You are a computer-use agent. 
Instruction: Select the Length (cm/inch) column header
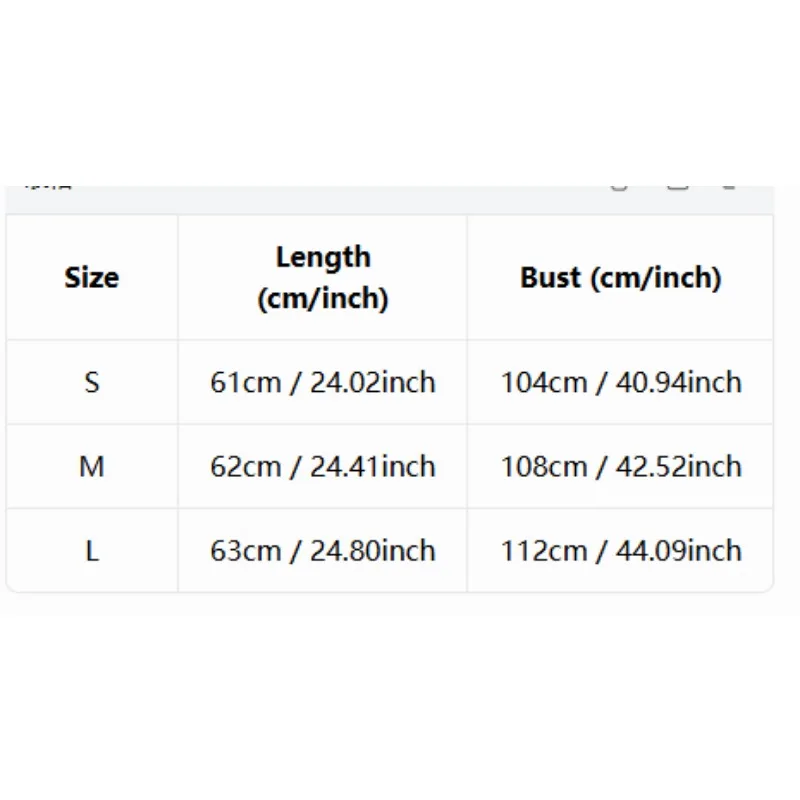click(322, 278)
